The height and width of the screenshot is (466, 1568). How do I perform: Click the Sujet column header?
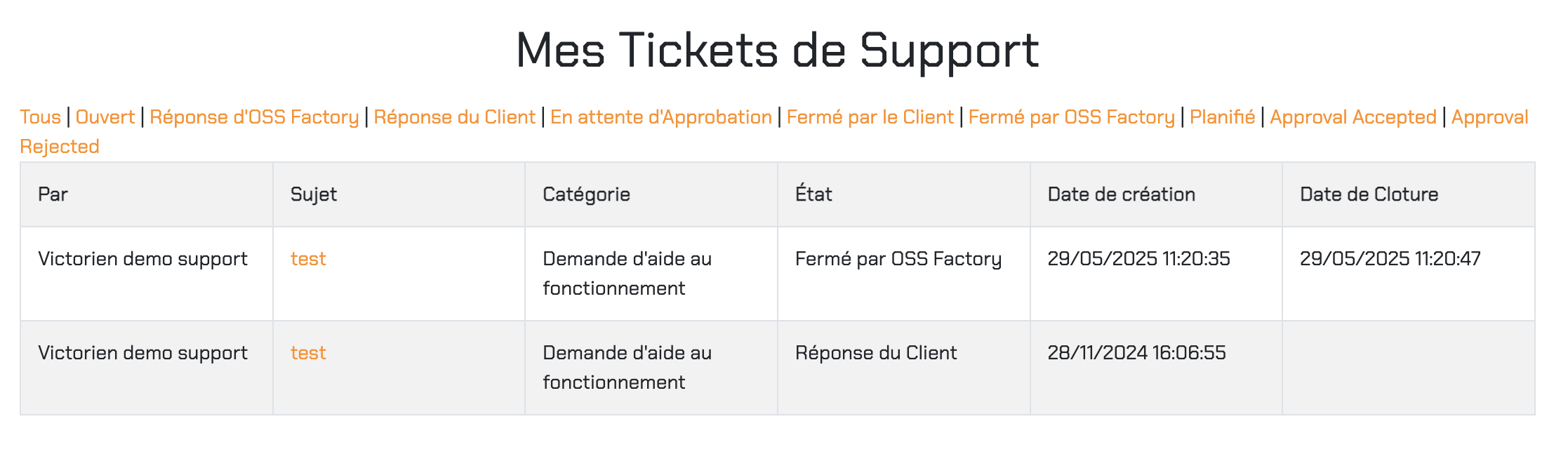tap(314, 194)
